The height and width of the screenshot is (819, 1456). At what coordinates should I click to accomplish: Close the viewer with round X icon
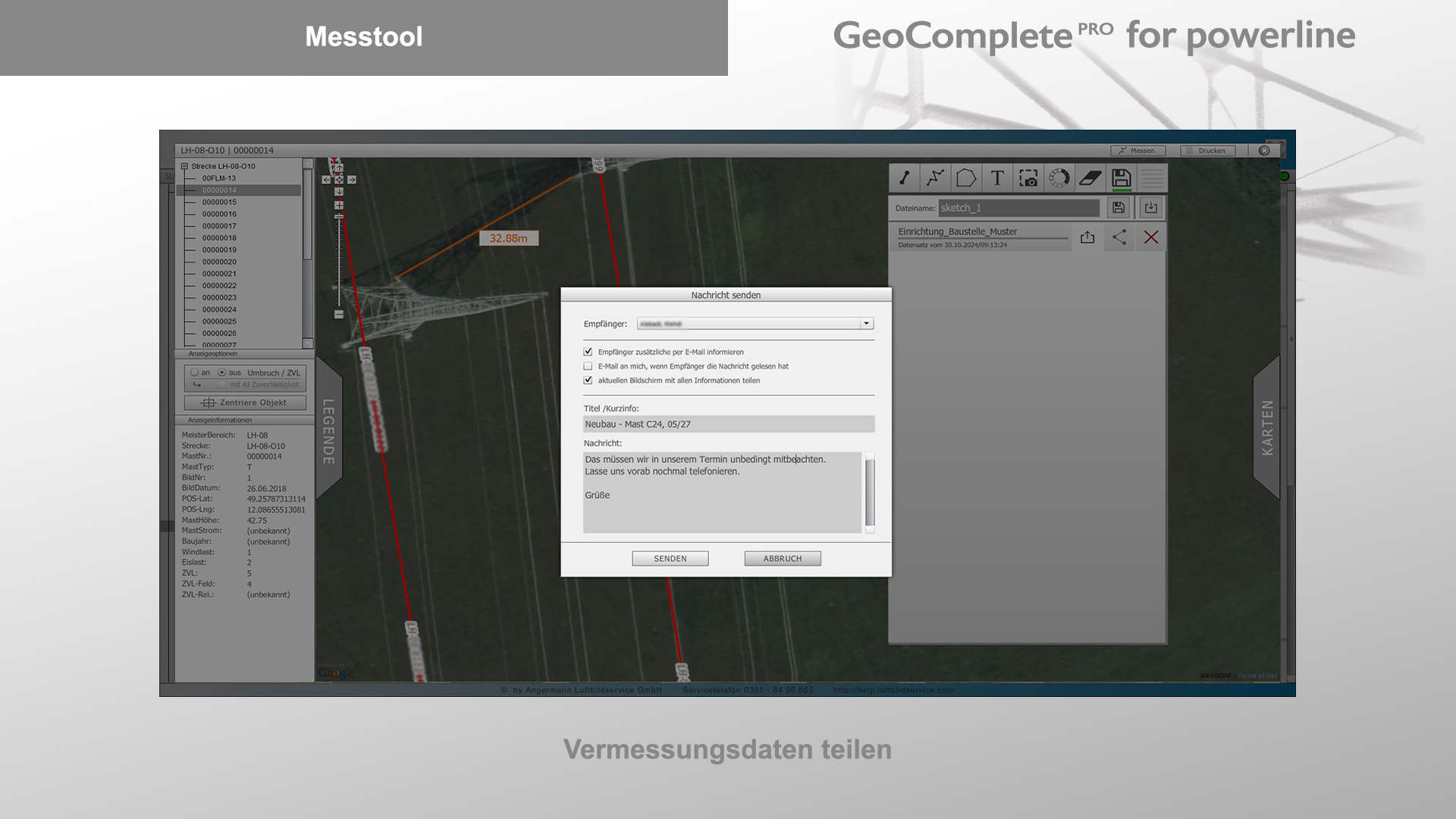[1264, 150]
